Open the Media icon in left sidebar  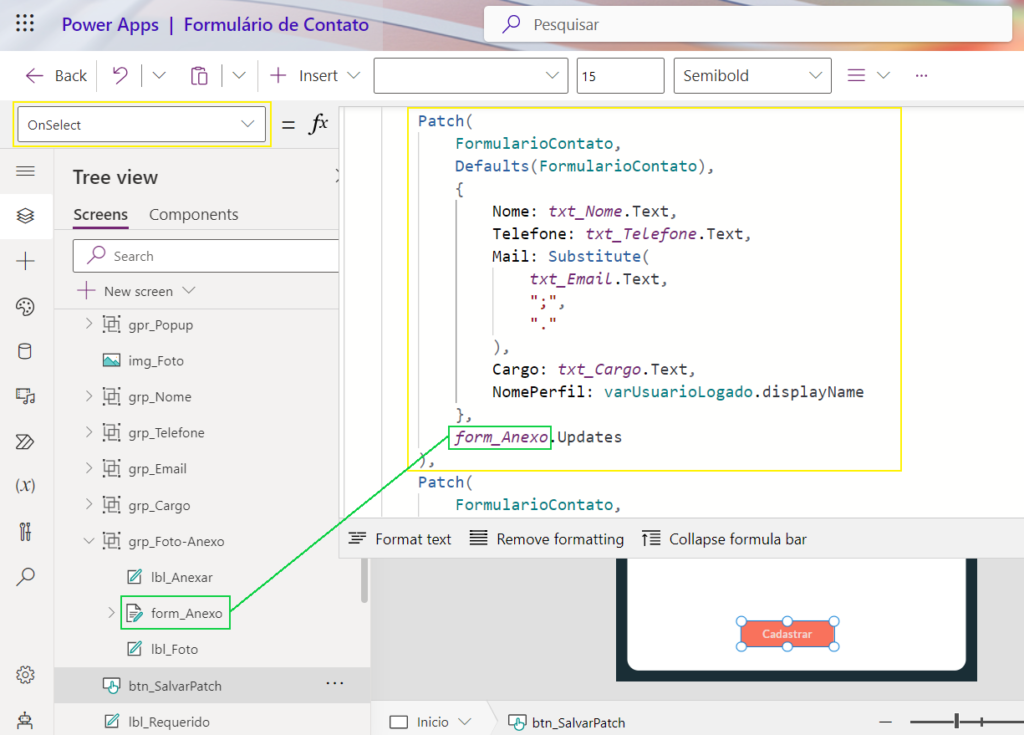click(x=25, y=397)
